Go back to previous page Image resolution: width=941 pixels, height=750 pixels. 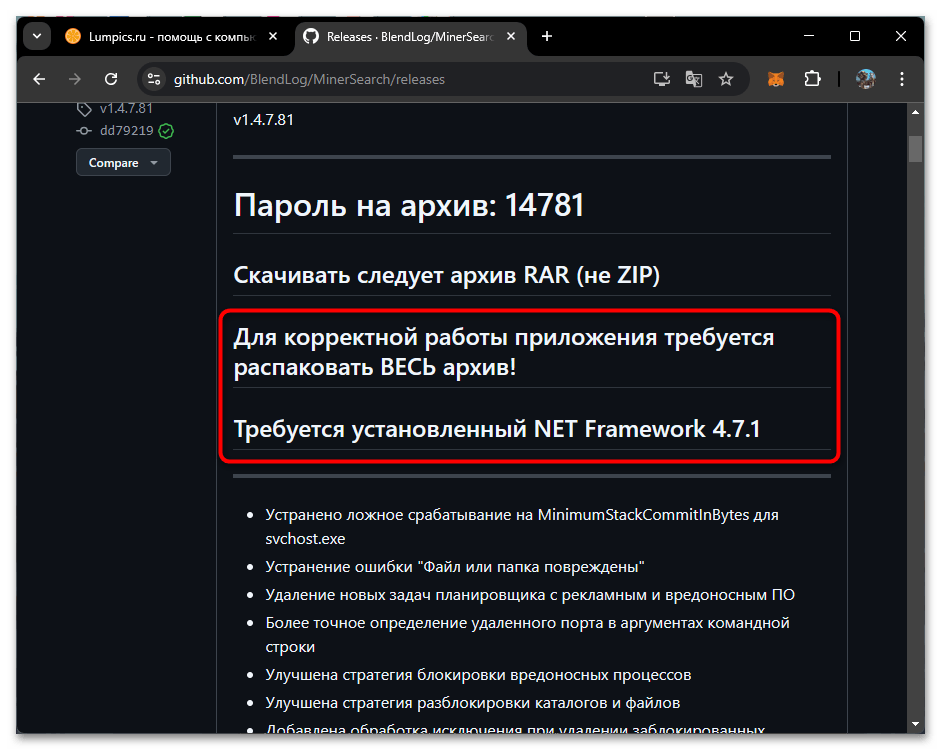(x=39, y=79)
